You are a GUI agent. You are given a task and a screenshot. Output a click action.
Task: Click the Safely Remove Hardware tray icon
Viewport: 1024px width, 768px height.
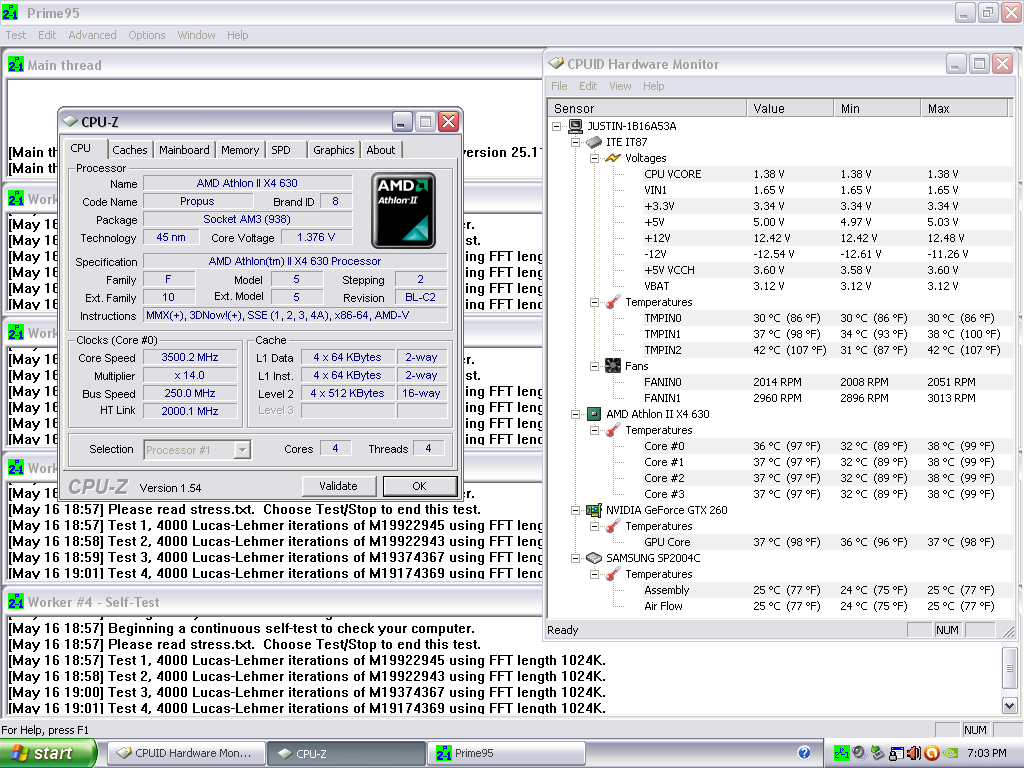pos(877,753)
